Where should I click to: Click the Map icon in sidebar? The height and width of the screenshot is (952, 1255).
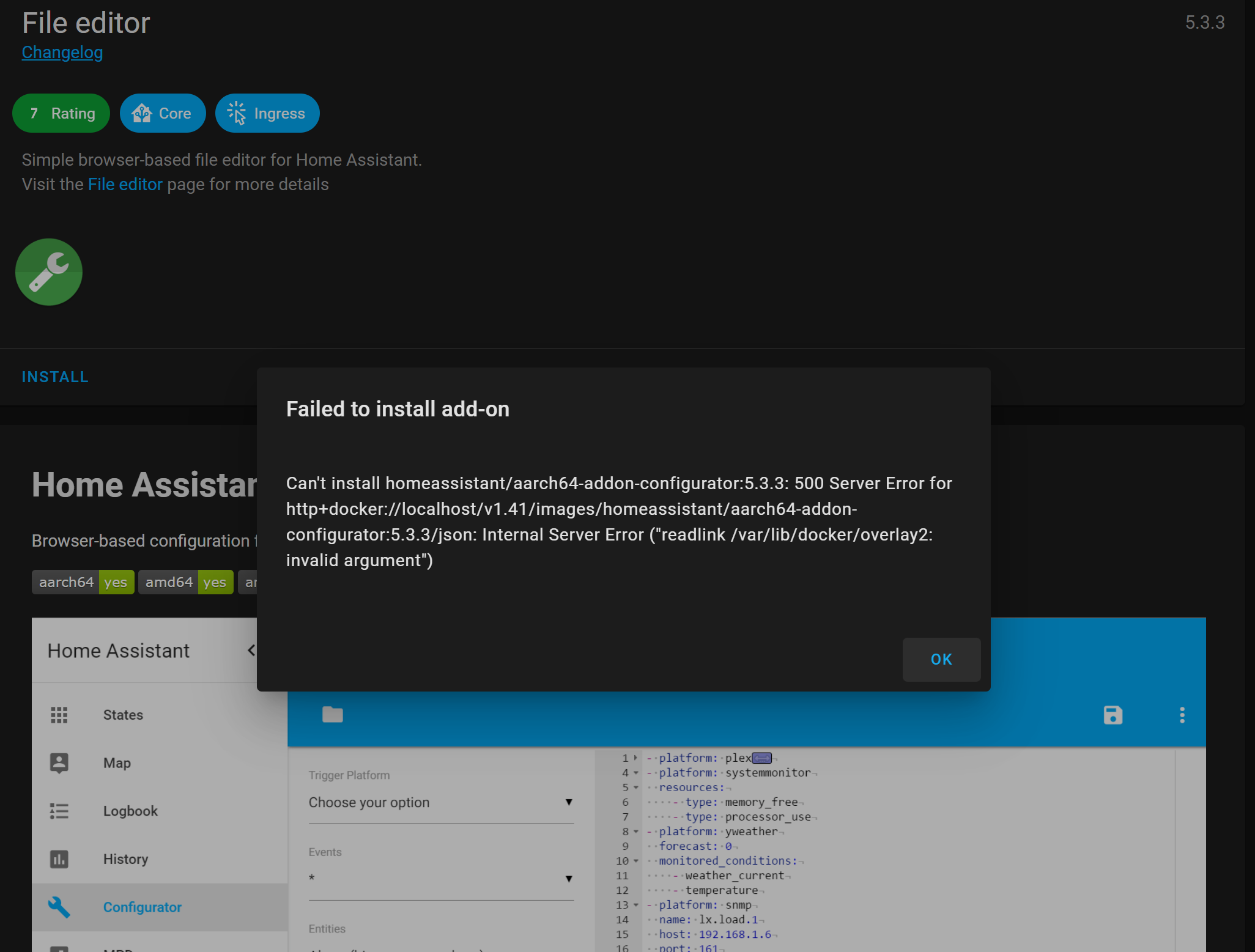pyautogui.click(x=59, y=762)
